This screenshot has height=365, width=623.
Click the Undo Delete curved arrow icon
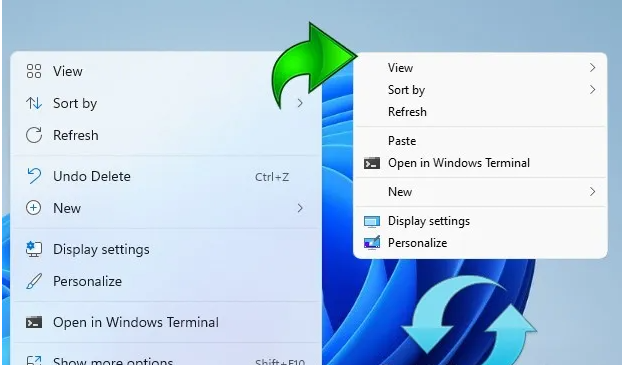tap(34, 176)
